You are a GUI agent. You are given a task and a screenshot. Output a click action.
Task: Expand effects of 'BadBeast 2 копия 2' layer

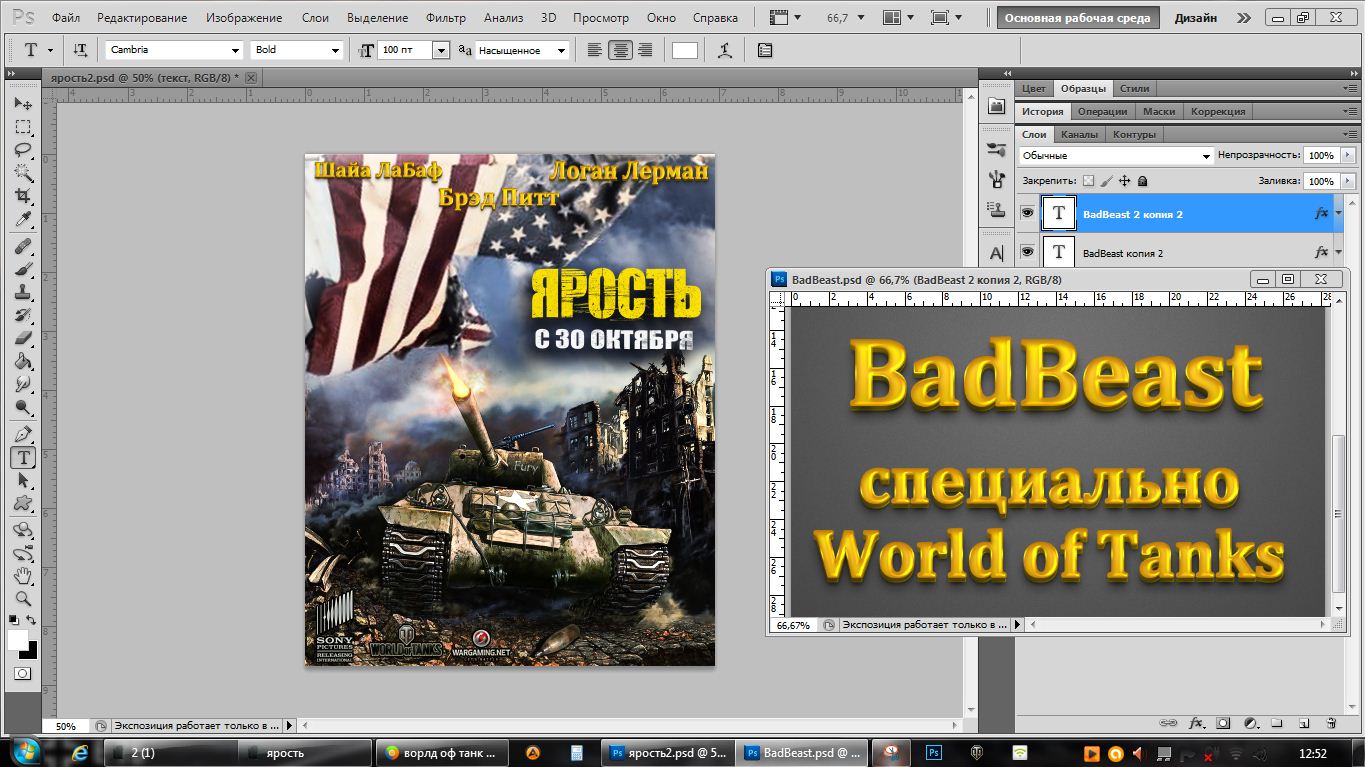pos(1339,213)
